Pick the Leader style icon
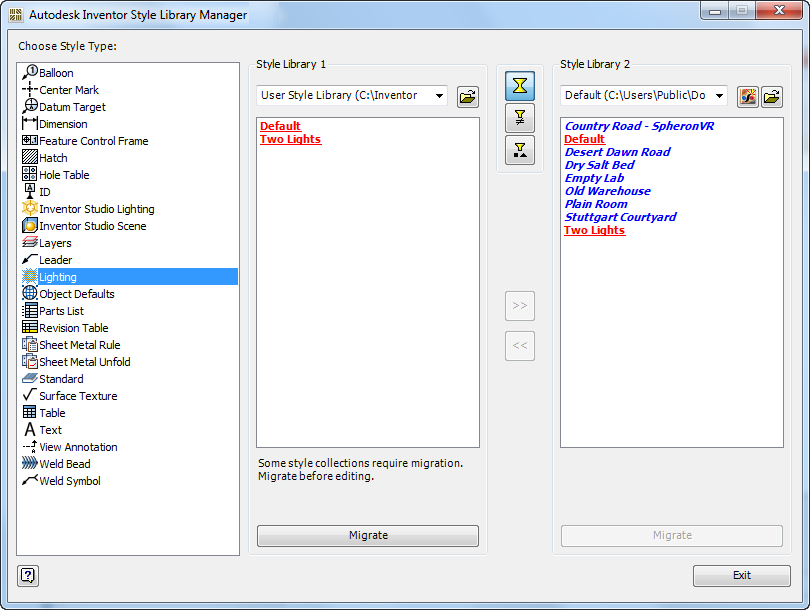Screen dimensions: 810x610 coord(30,260)
